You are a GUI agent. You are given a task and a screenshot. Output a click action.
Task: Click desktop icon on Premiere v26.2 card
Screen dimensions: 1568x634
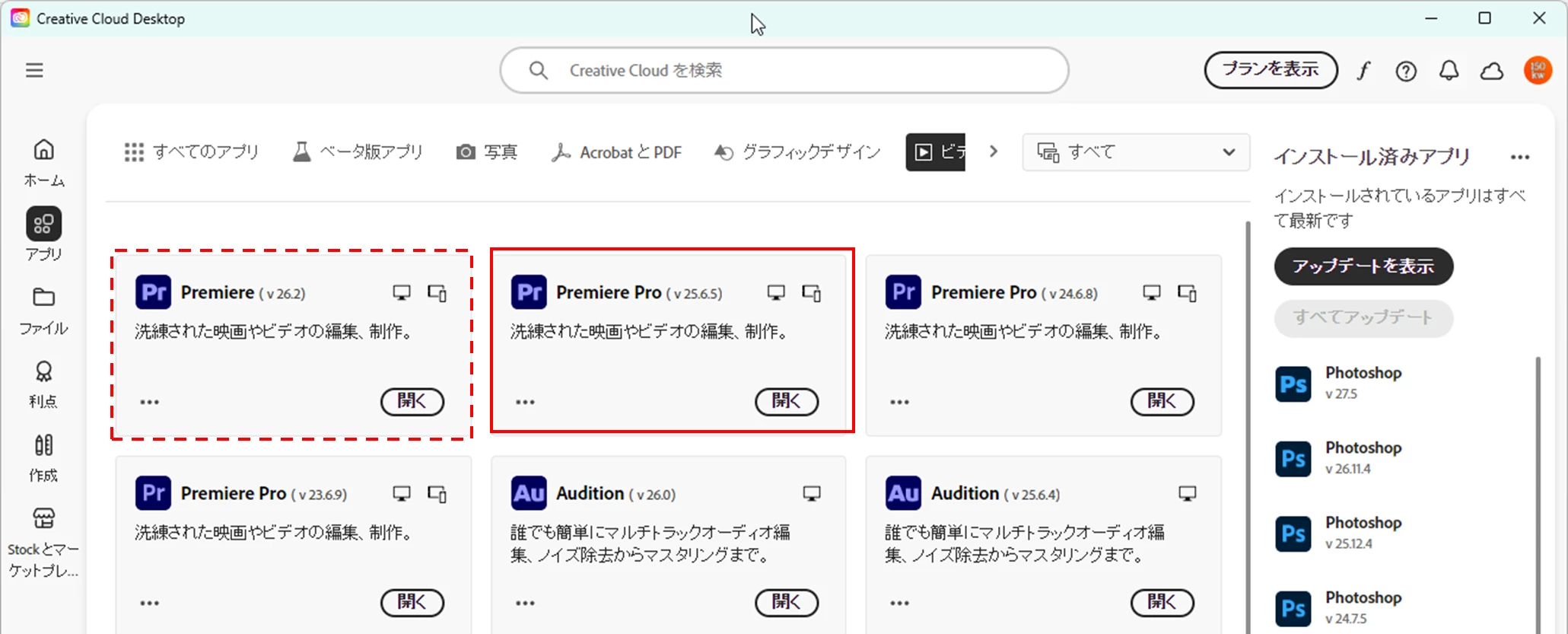(402, 293)
